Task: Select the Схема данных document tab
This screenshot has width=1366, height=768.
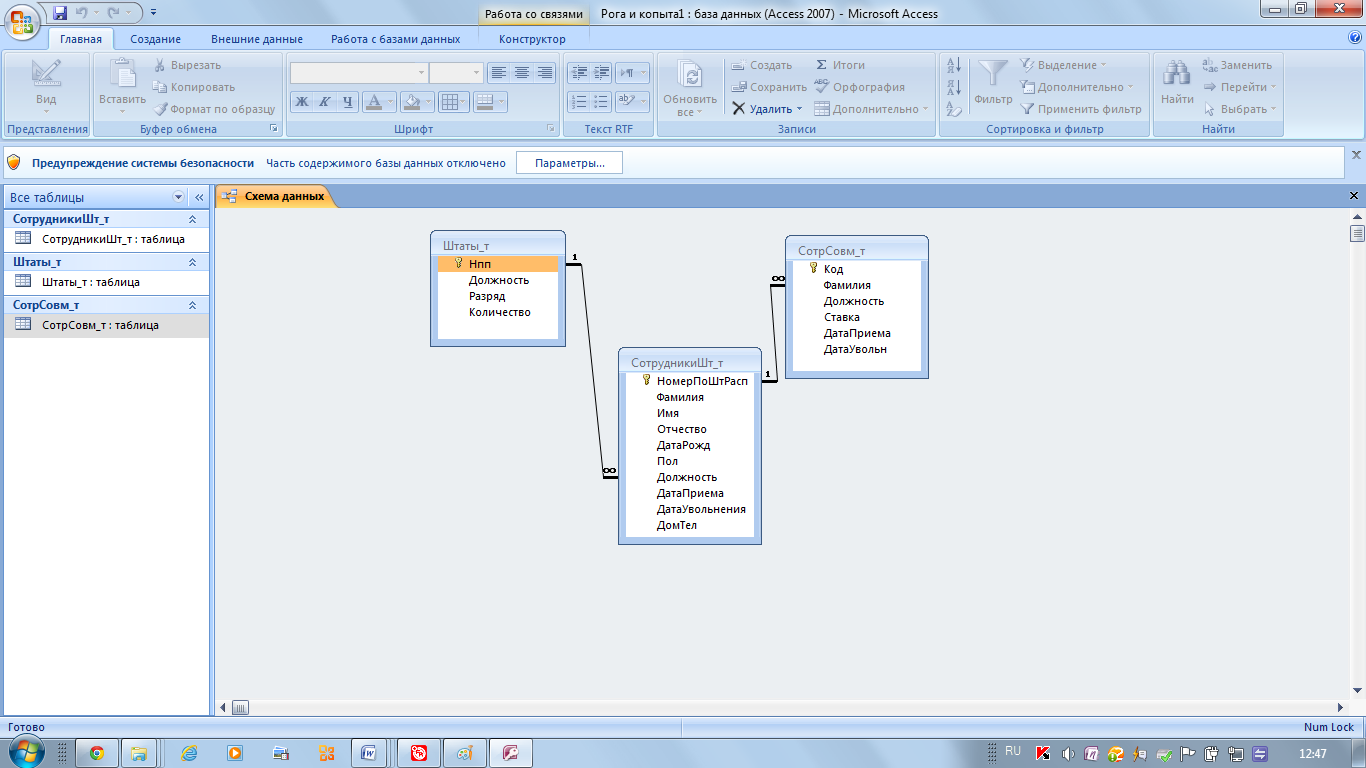Action: click(275, 196)
